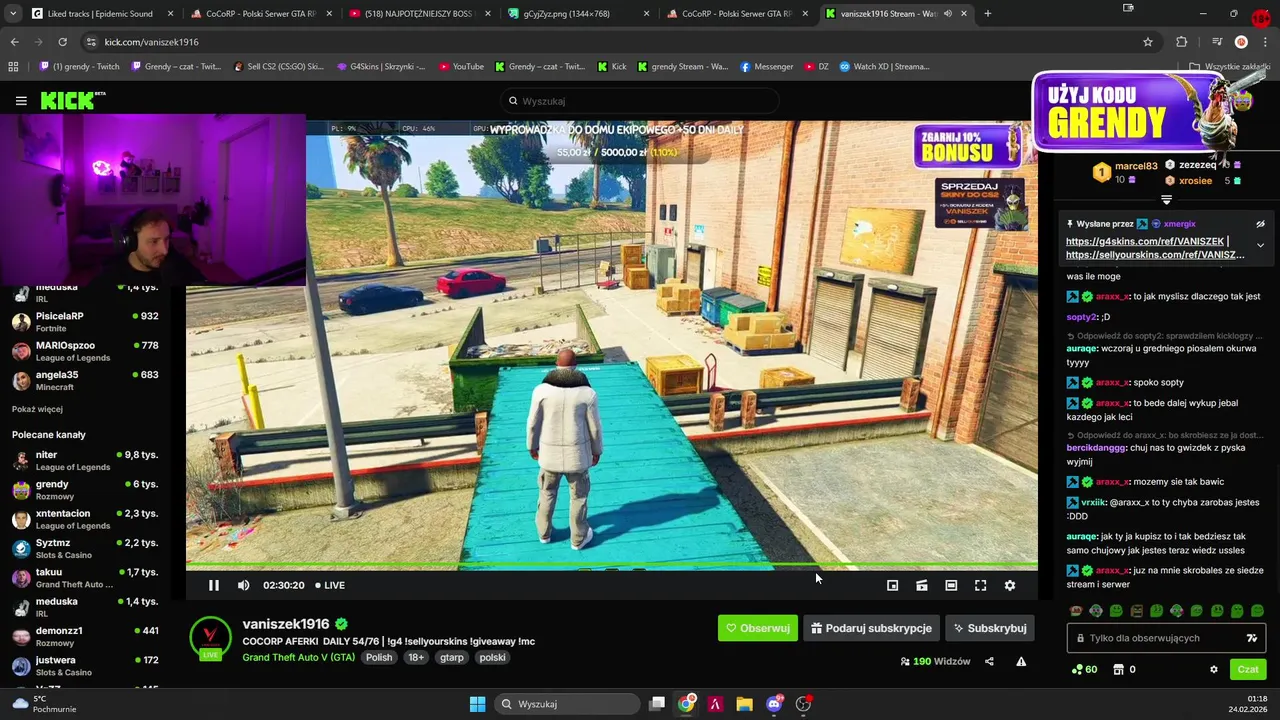Click the Subskrybuj button

pyautogui.click(x=989, y=628)
